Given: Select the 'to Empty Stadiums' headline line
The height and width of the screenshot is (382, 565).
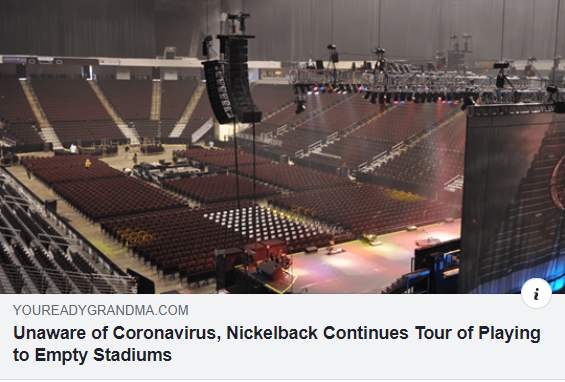Looking at the screenshot, I should pos(92,355).
